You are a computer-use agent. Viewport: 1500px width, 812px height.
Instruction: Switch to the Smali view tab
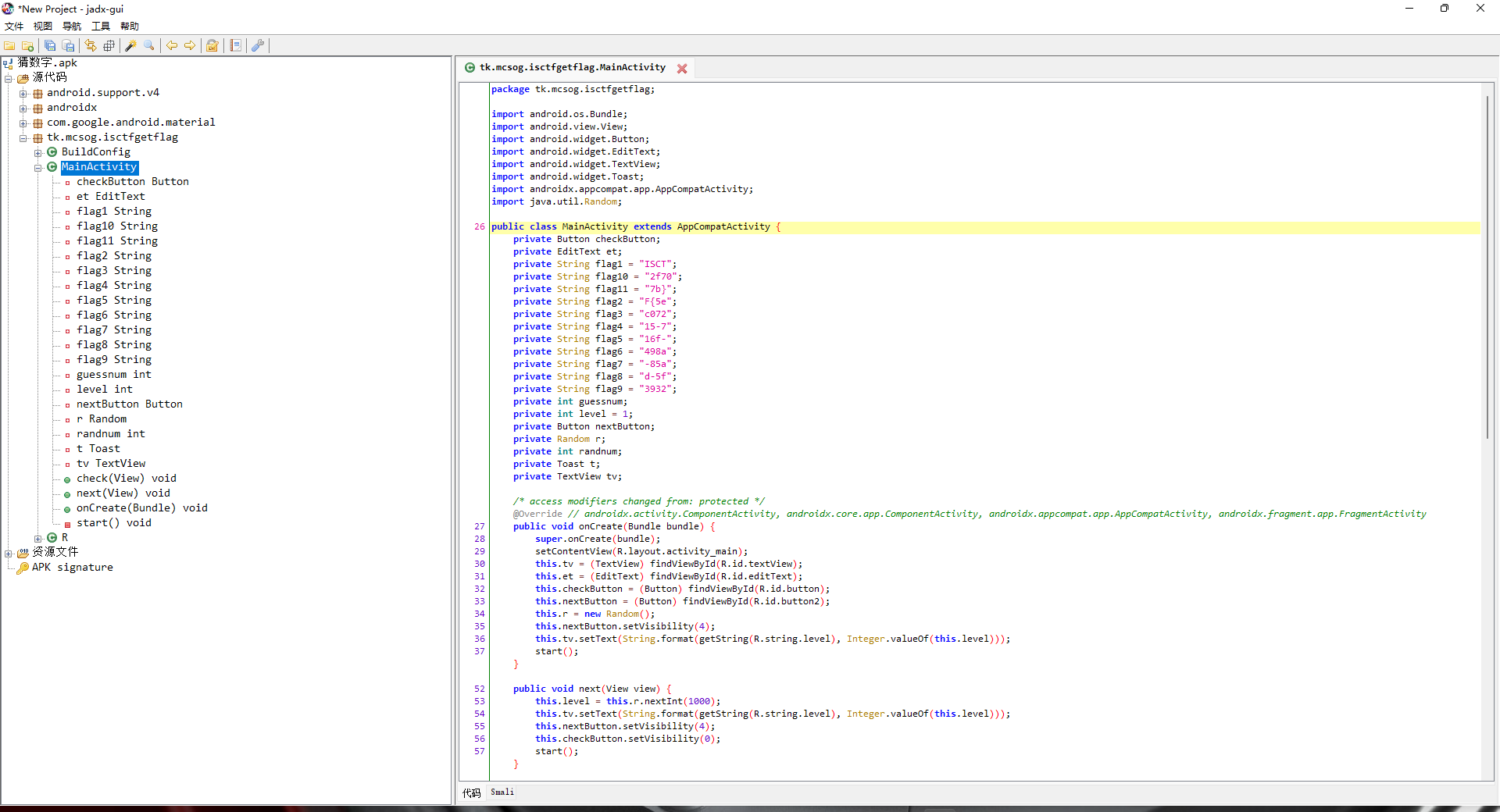tap(502, 792)
